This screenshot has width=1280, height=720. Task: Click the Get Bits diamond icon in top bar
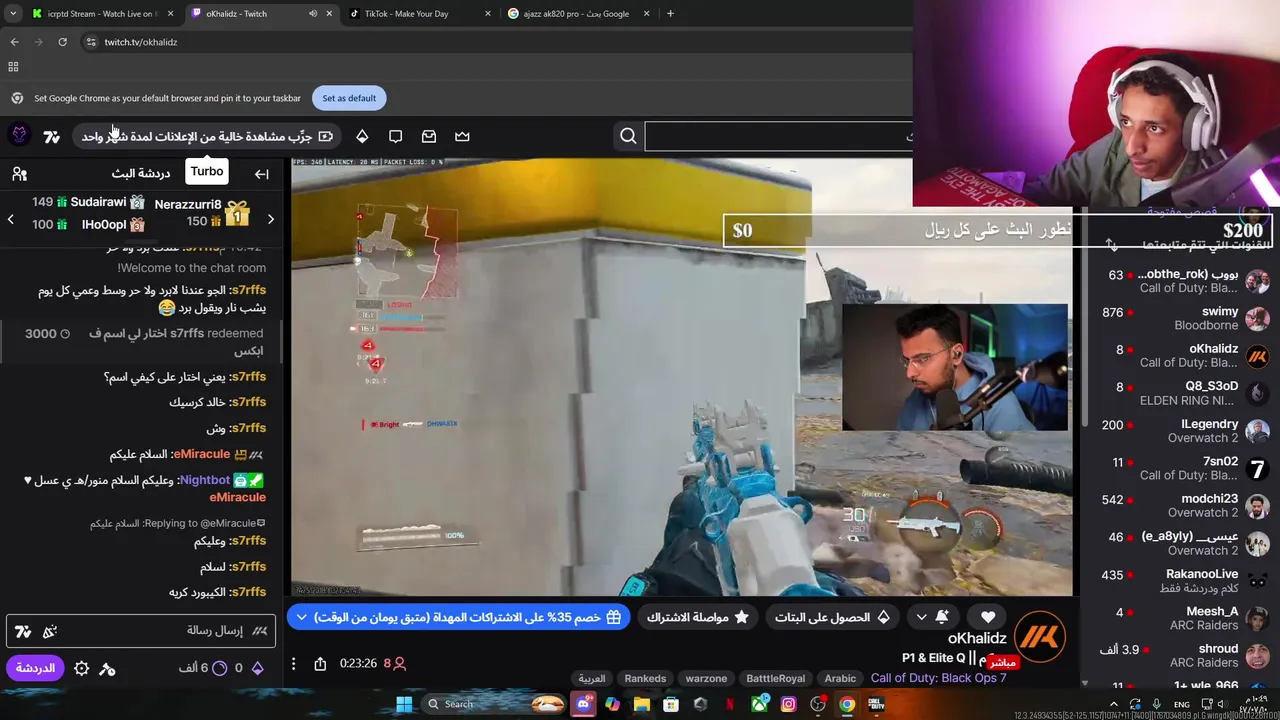pos(362,136)
